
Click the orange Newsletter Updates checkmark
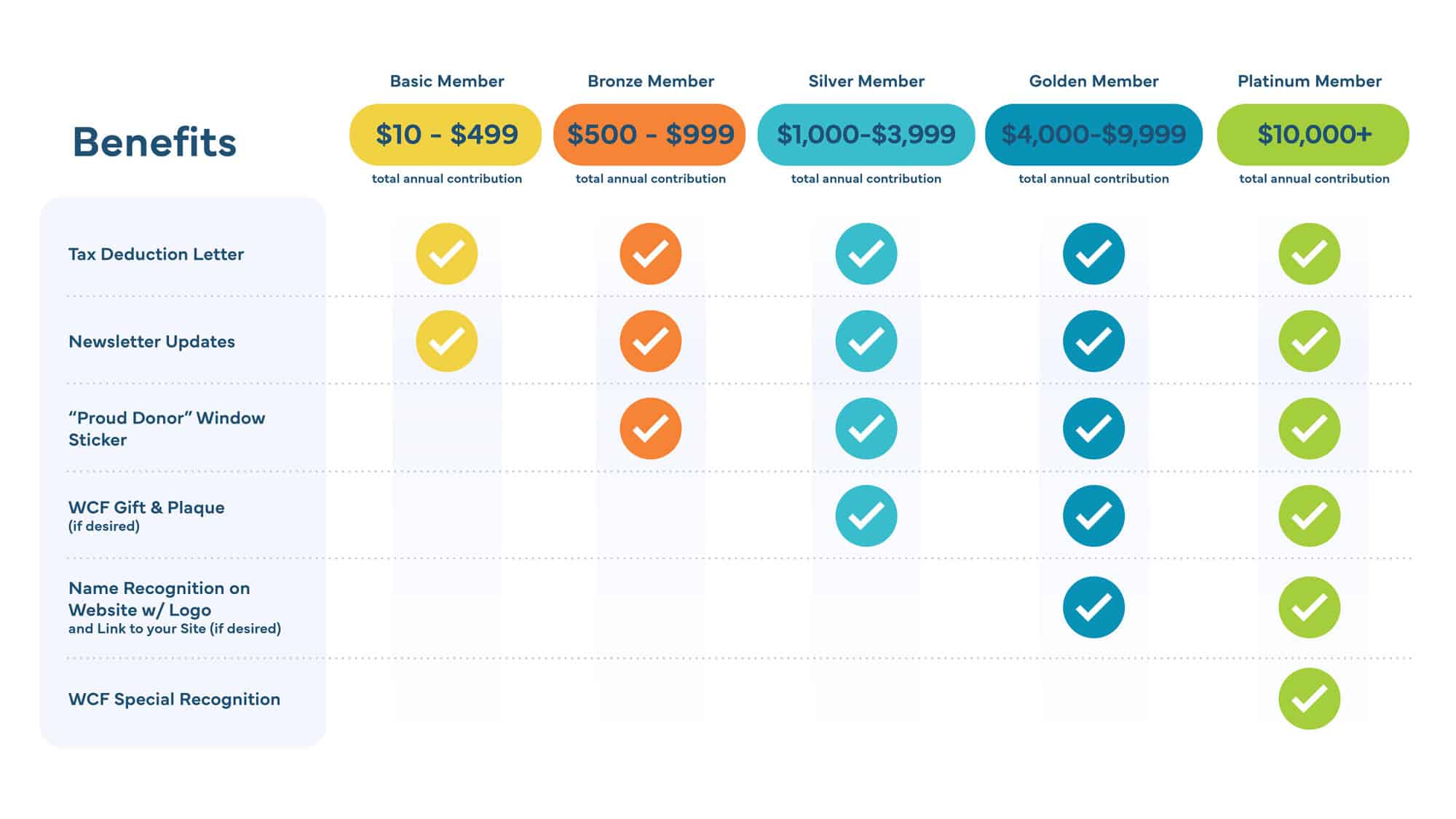pos(650,341)
